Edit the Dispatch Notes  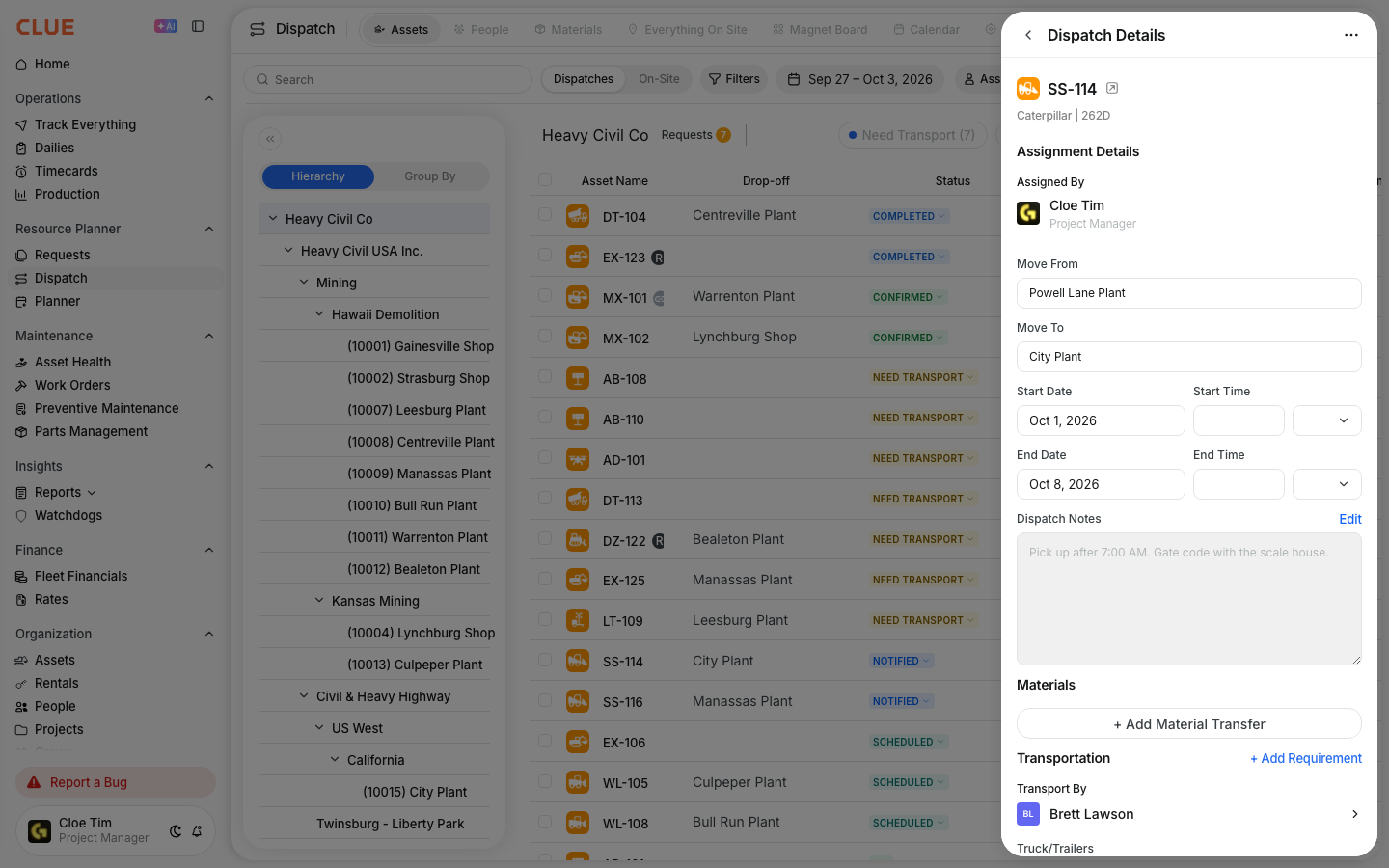pyautogui.click(x=1350, y=519)
